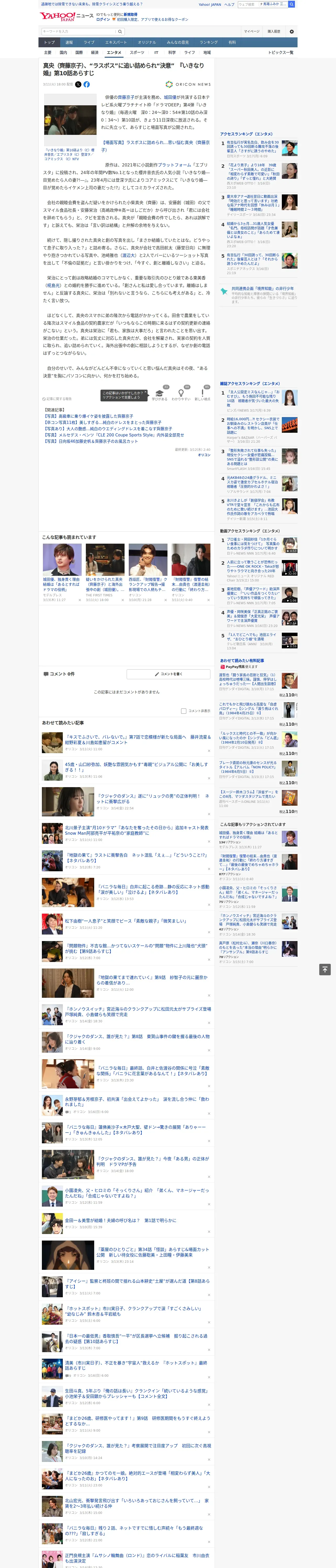Select the ランキング navigation tab
The width and height of the screenshot is (336, 1568).
[x=209, y=43]
